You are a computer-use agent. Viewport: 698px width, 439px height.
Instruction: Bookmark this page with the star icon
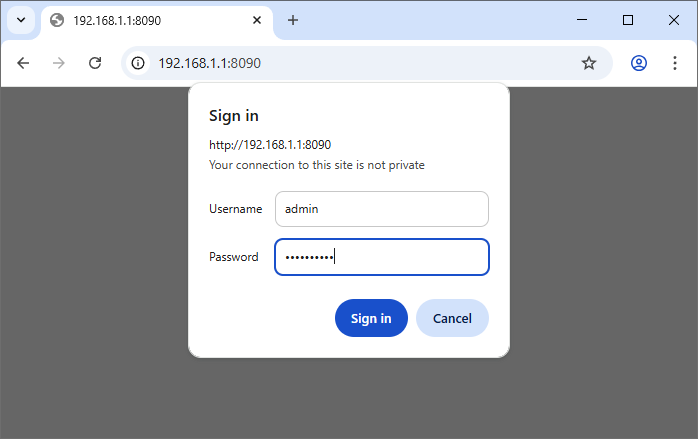[x=589, y=63]
